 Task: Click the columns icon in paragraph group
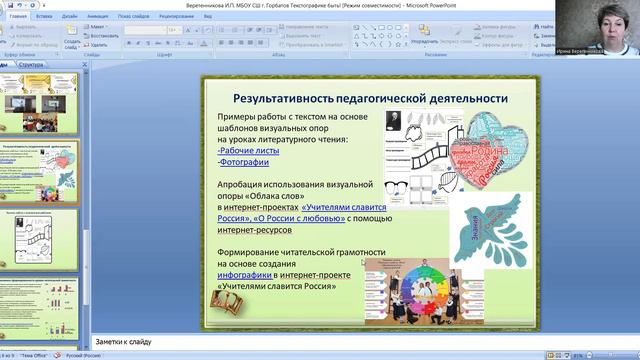point(261,43)
